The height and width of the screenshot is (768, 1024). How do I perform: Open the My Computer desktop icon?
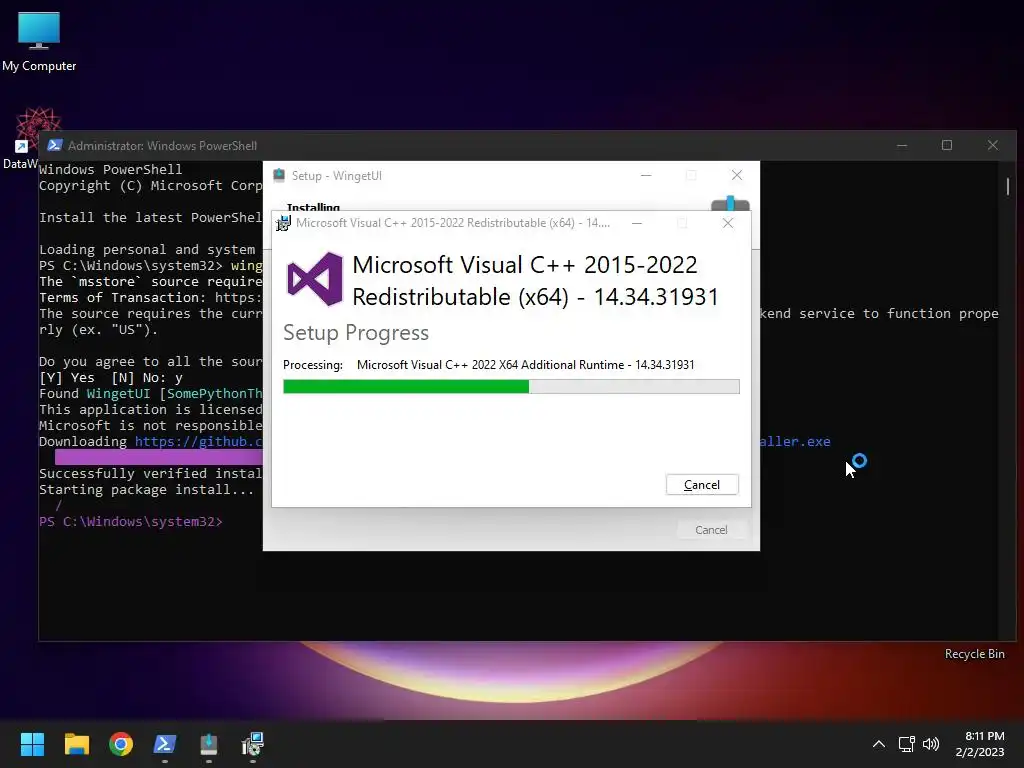click(x=39, y=41)
